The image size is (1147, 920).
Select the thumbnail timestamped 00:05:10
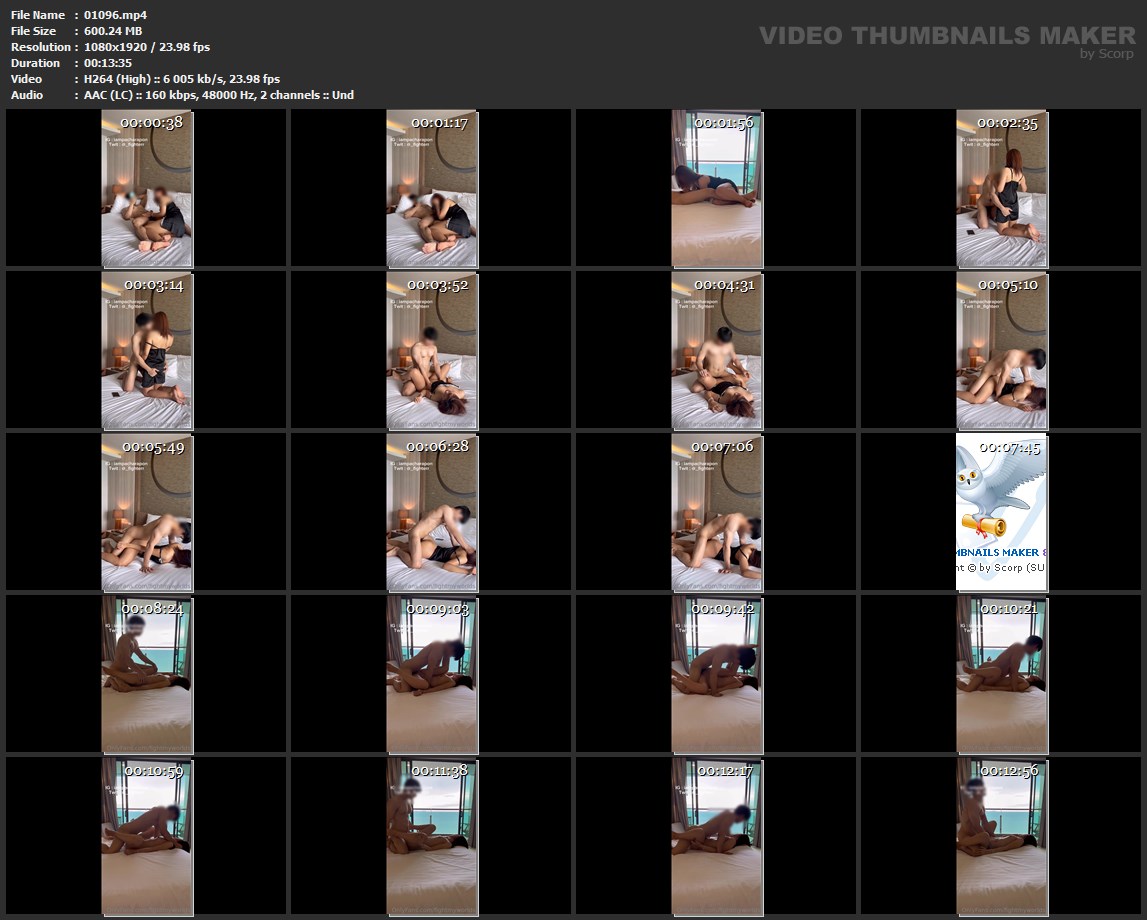click(1002, 350)
